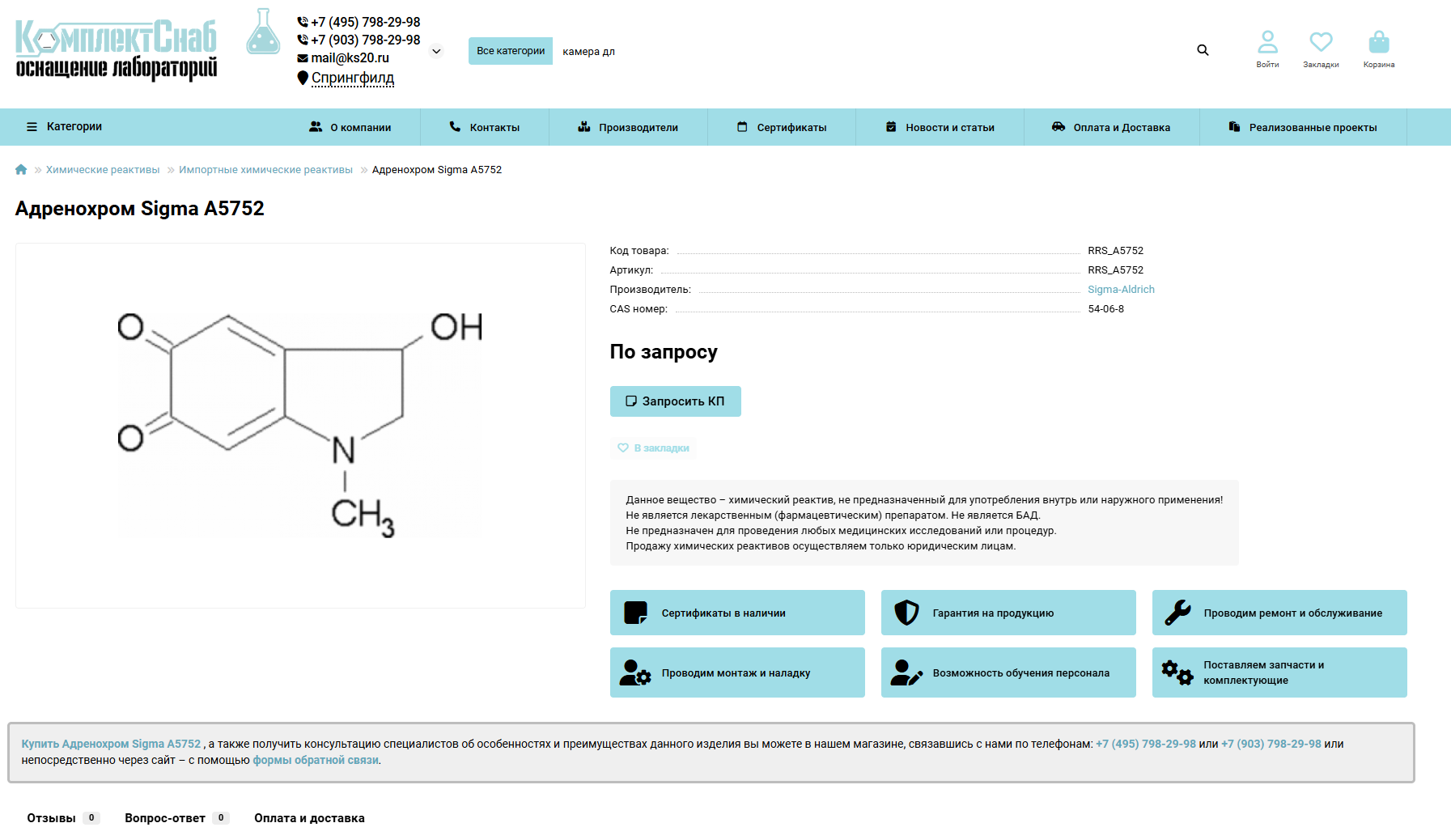Click Проводим монтаж и наладку tile
Viewport: 1451px width, 840px height.
click(x=737, y=672)
